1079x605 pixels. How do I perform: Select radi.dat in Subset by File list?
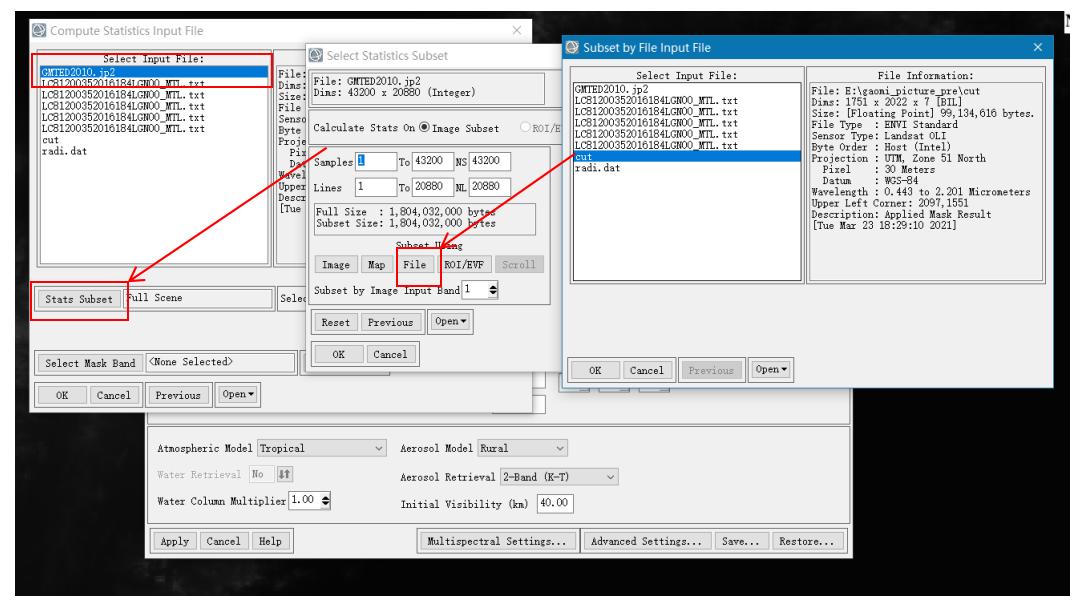(x=687, y=168)
